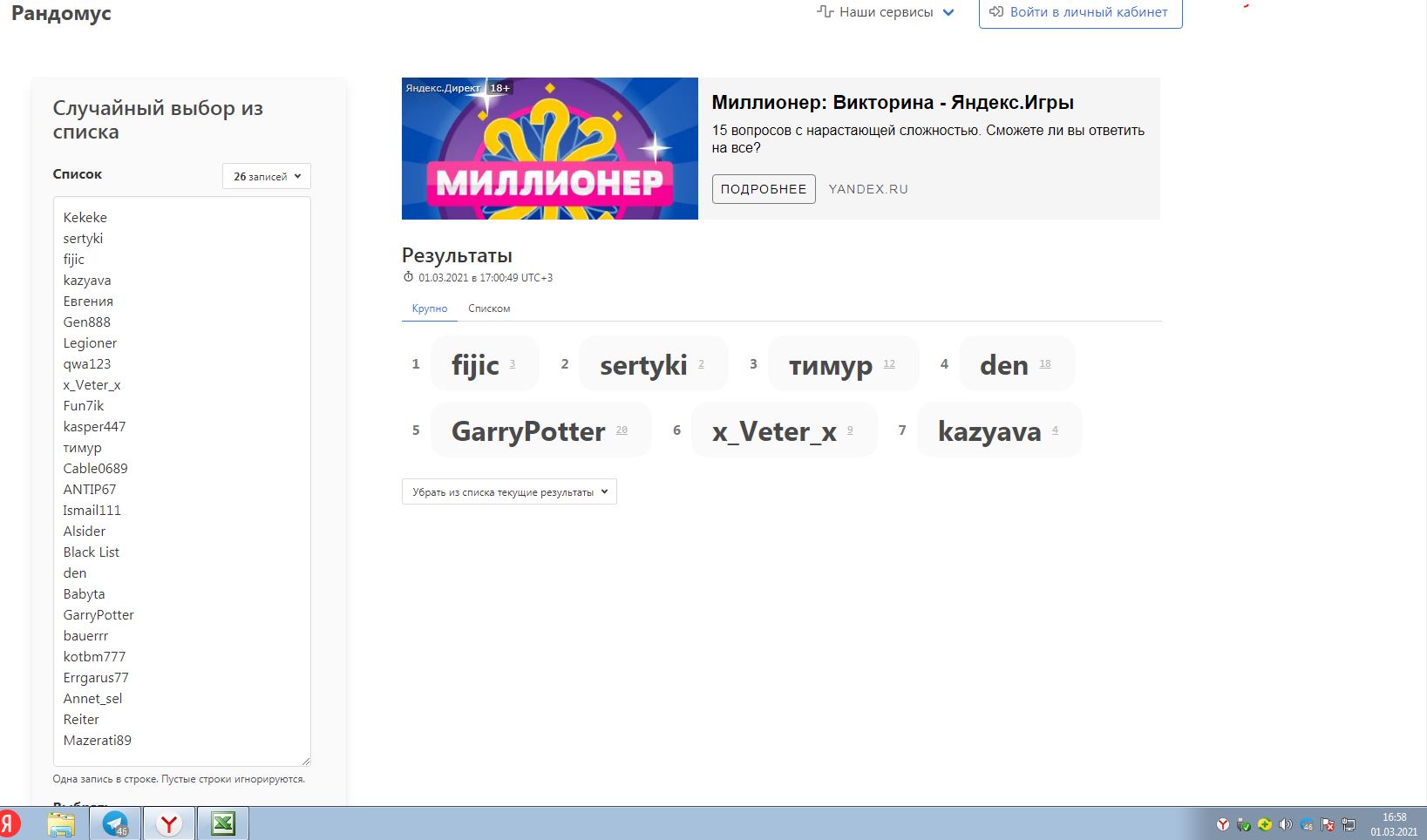1427x840 pixels.
Task: Open the Action Center flag icon
Action: coord(1328,824)
